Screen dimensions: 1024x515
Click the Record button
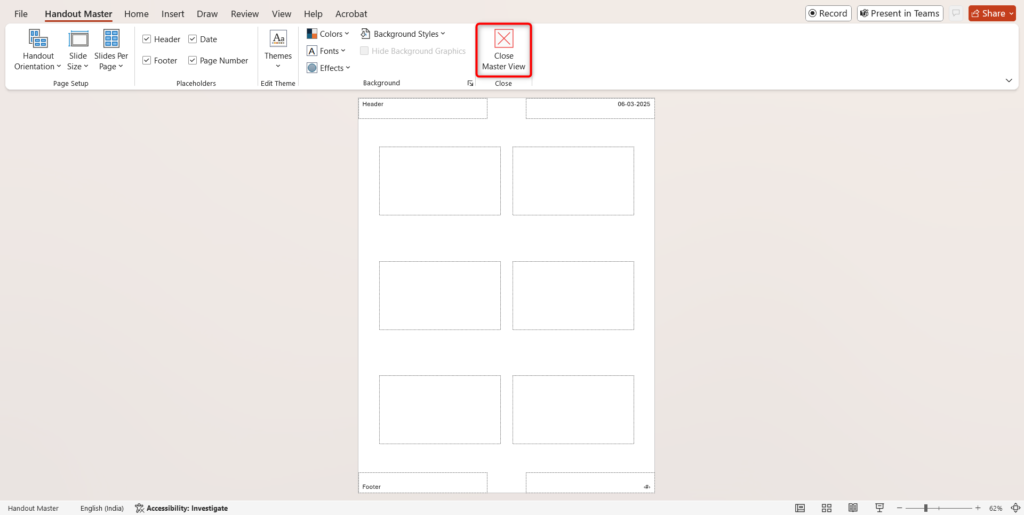tap(827, 14)
